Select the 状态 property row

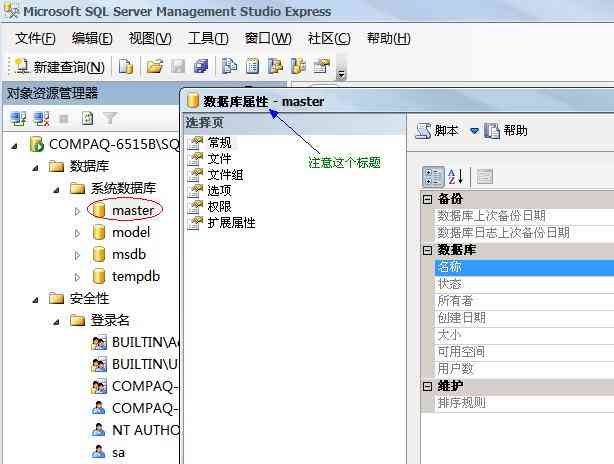(x=524, y=284)
